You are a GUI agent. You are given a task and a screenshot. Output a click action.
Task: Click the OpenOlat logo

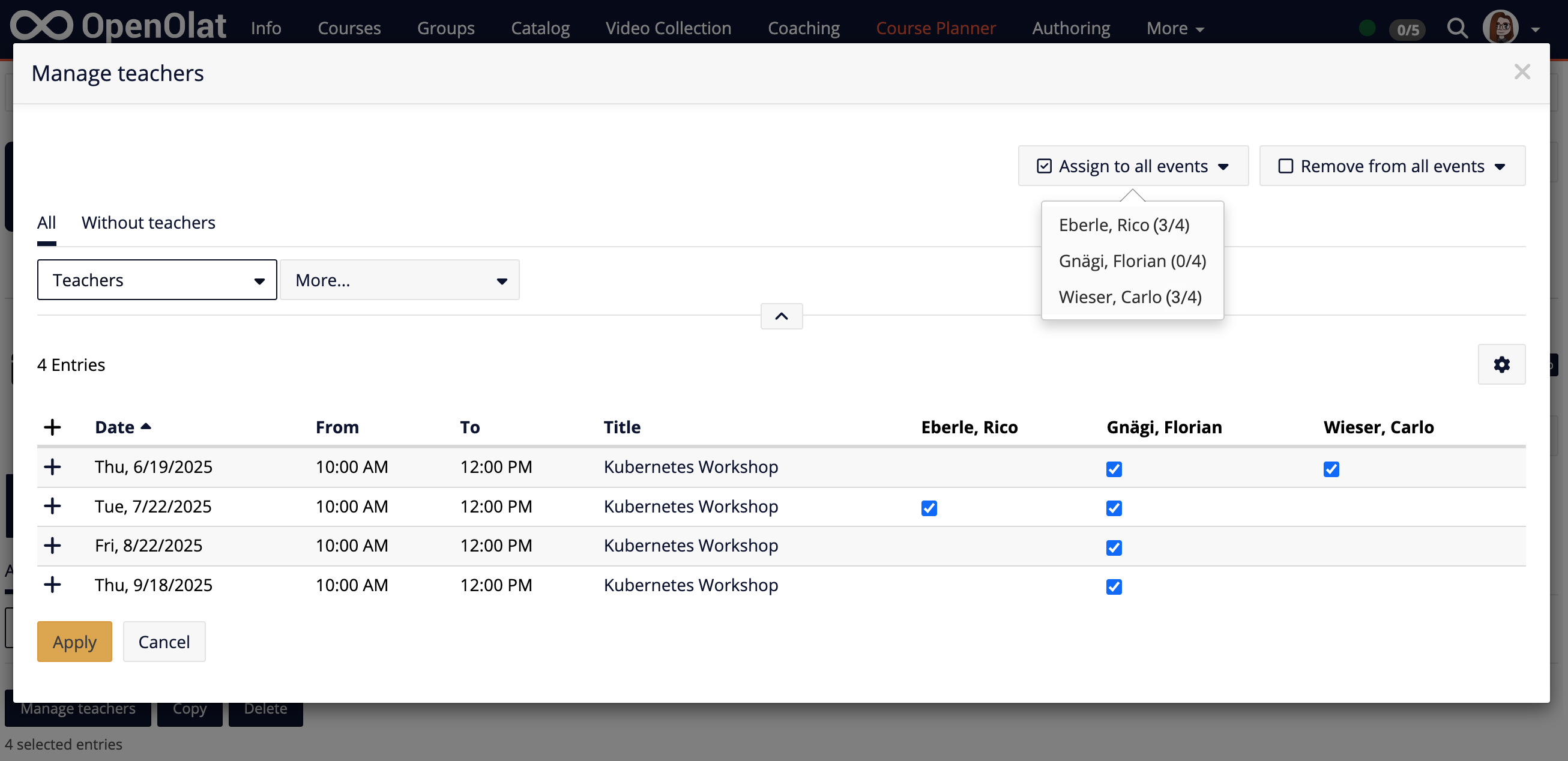click(118, 26)
